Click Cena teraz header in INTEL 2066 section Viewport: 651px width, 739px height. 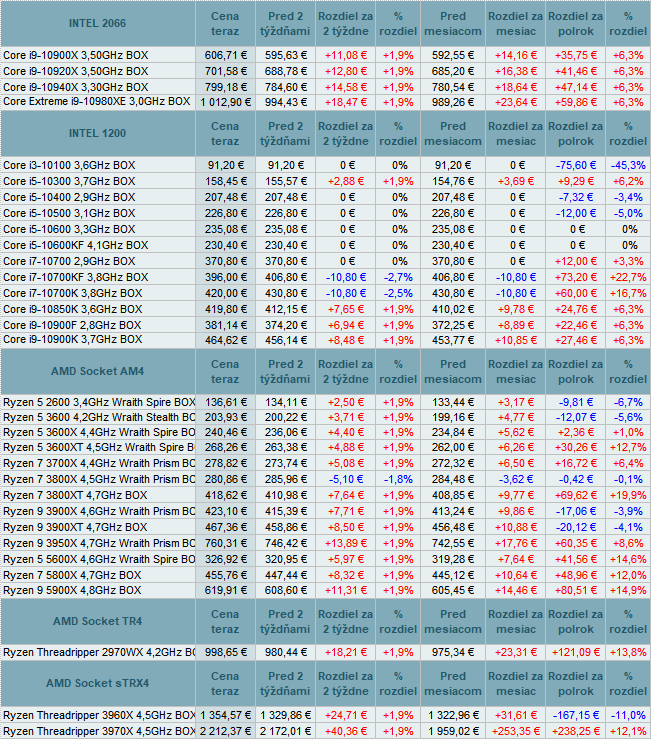click(225, 24)
